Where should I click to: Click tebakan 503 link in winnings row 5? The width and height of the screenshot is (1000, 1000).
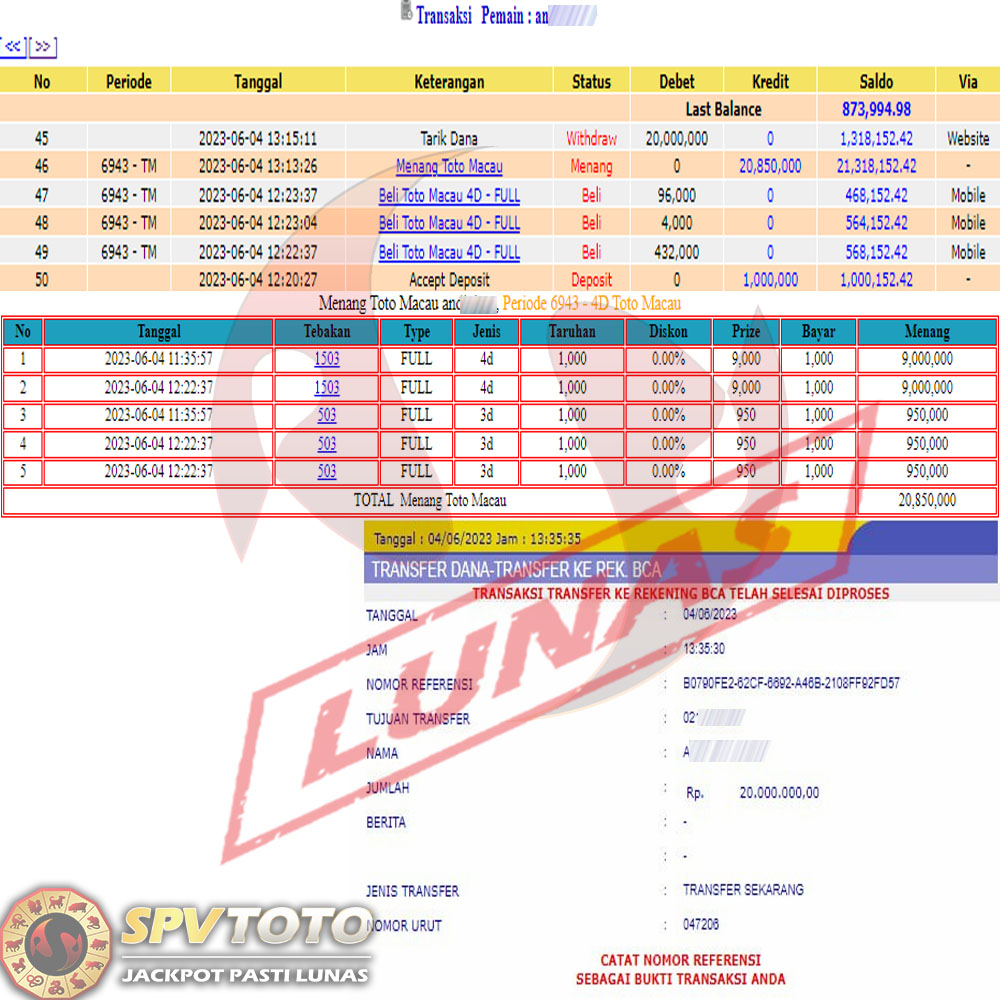327,471
